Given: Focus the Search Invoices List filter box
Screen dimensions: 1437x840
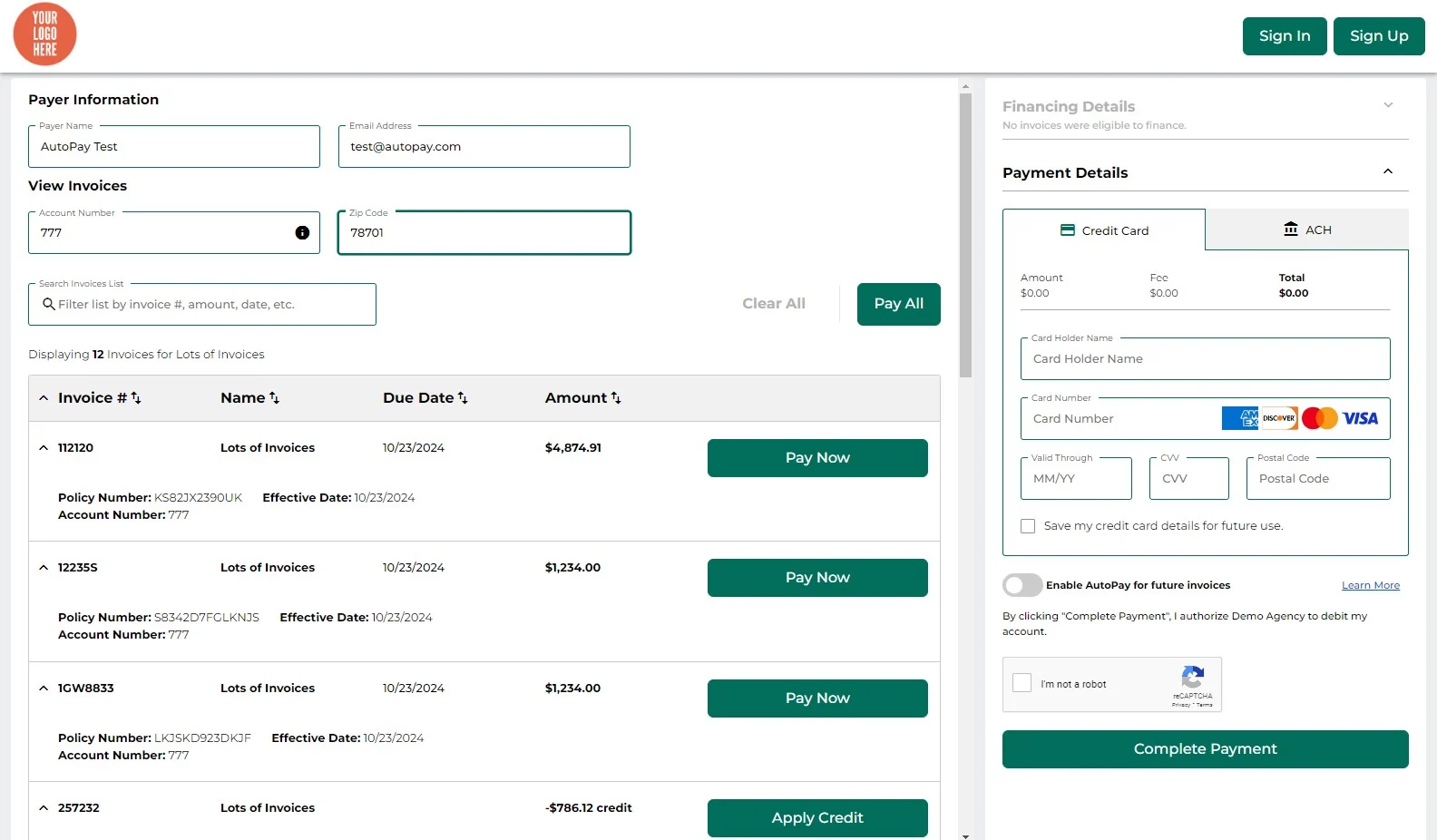Looking at the screenshot, I should (x=202, y=304).
